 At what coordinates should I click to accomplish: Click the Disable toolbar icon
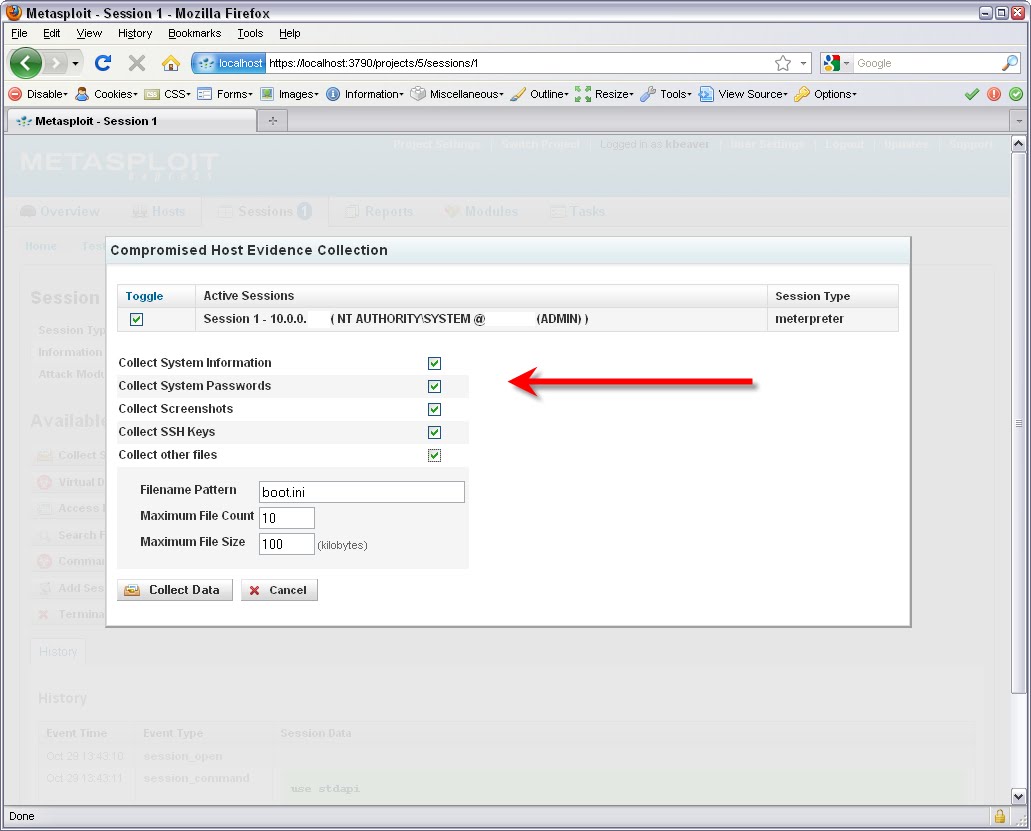pyautogui.click(x=15, y=94)
